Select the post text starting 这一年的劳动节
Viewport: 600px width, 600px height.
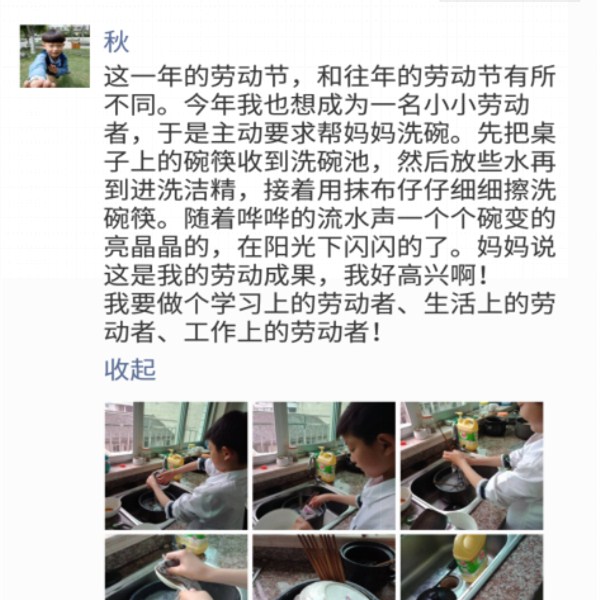330,204
